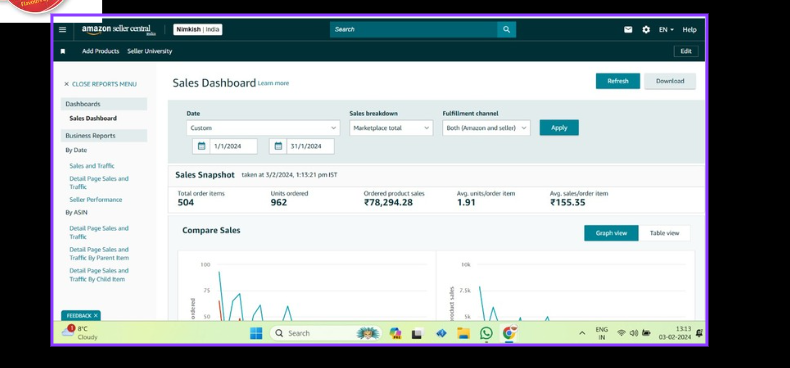Open Detail Page Sales and Traffic By Child Item
The height and width of the screenshot is (368, 790).
(99, 275)
